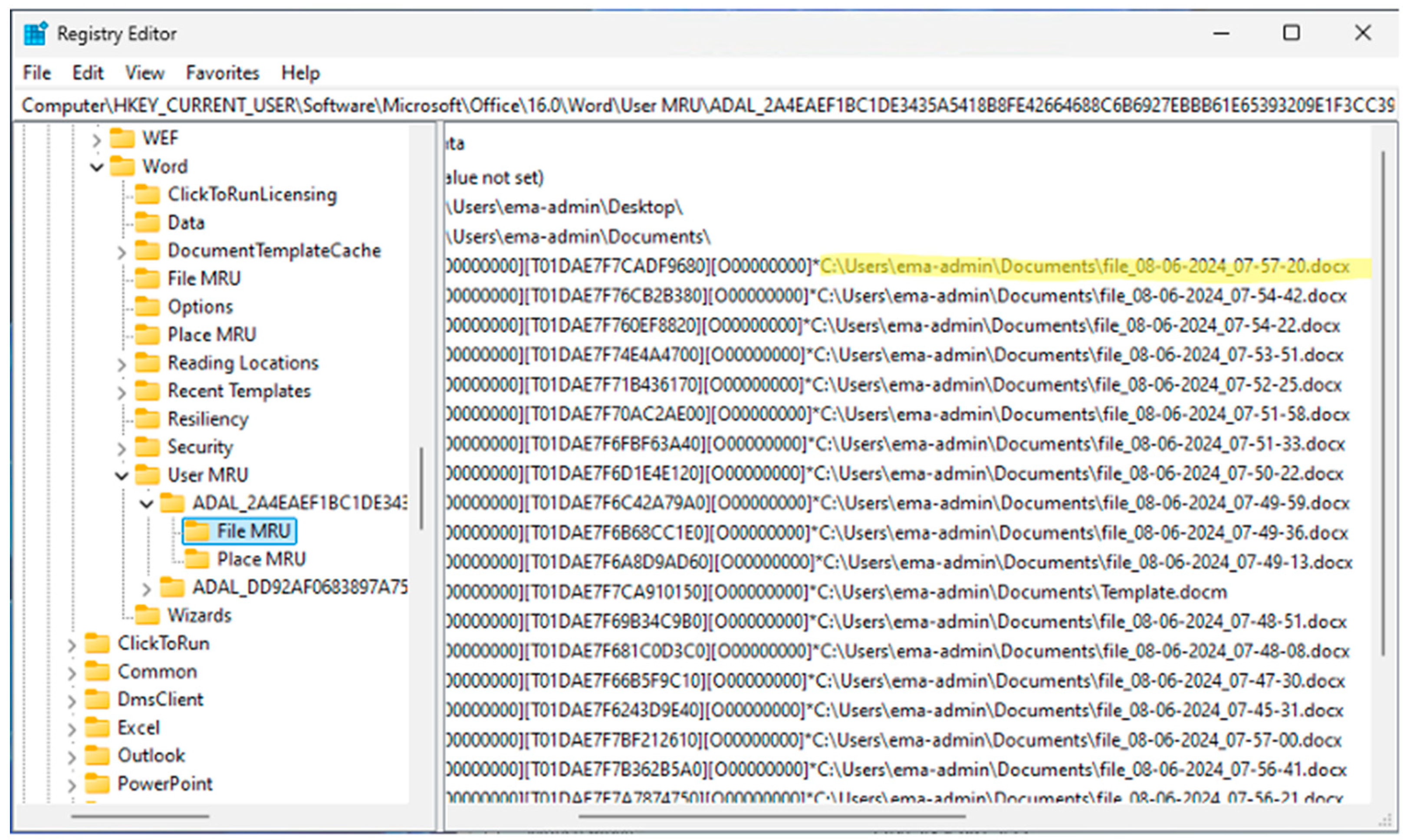Click the DocumentTemplateCache folder icon
Image resolution: width=1407 pixels, height=840 pixels.
coord(147,251)
